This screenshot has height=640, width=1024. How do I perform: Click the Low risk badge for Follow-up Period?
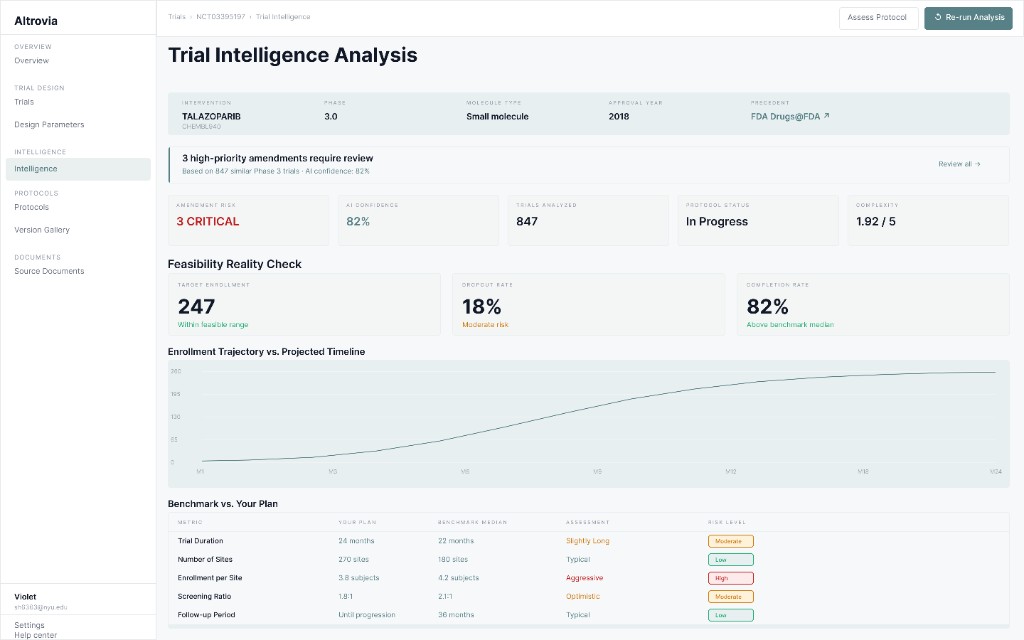pyautogui.click(x=730, y=615)
